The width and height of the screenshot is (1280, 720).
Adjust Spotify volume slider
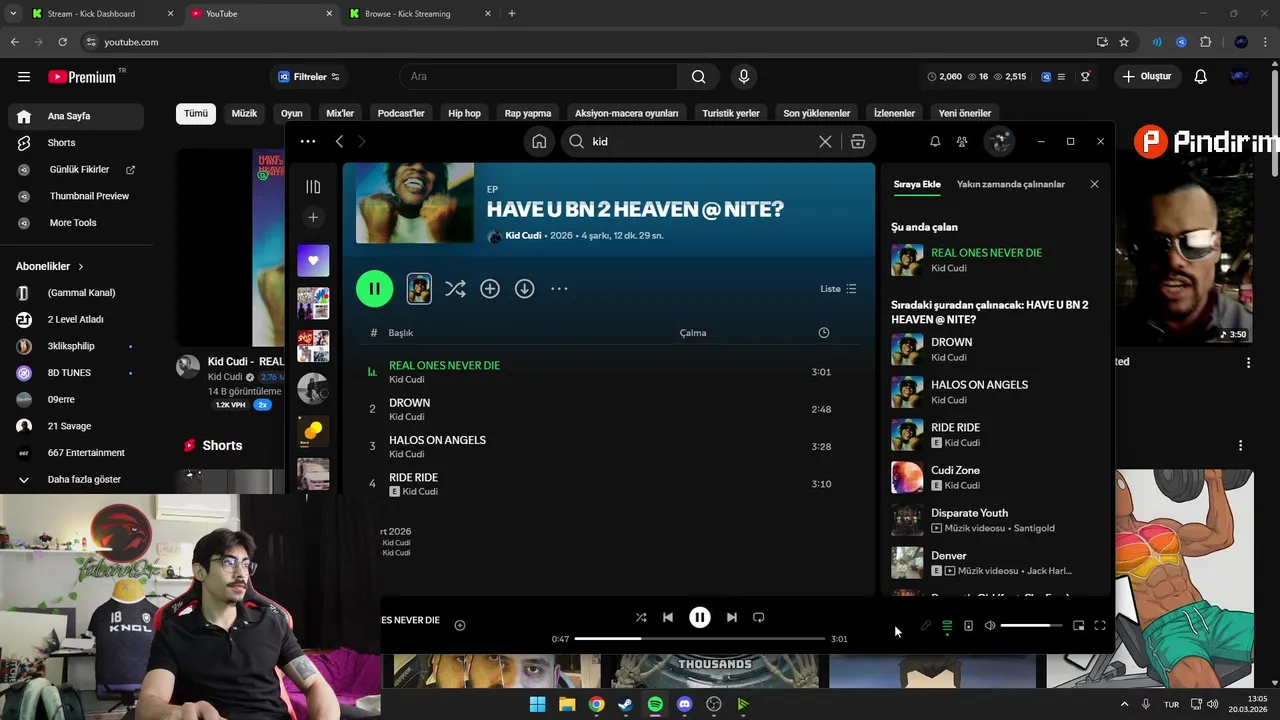(x=1031, y=626)
